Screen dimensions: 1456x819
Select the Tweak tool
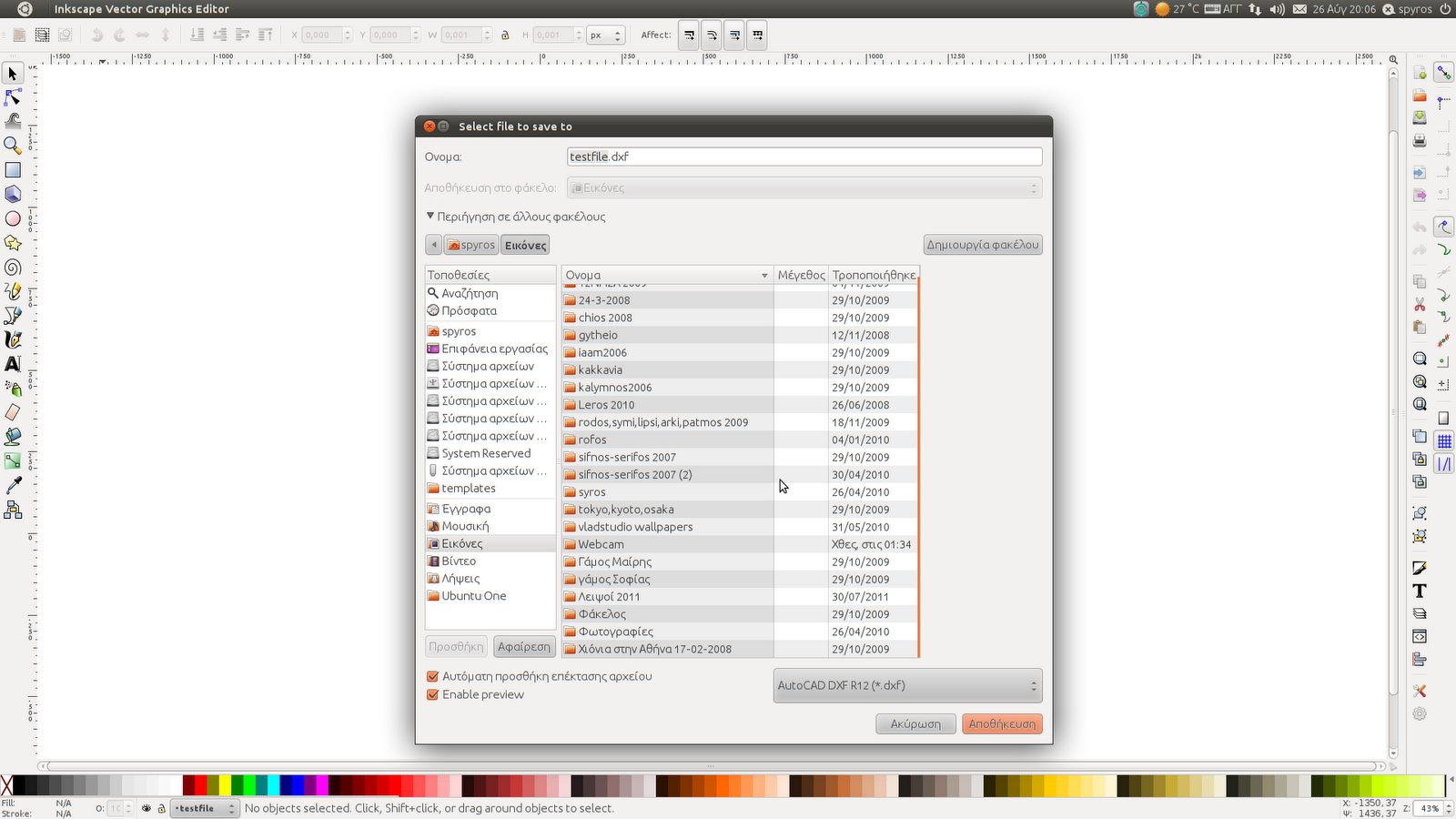click(13, 121)
